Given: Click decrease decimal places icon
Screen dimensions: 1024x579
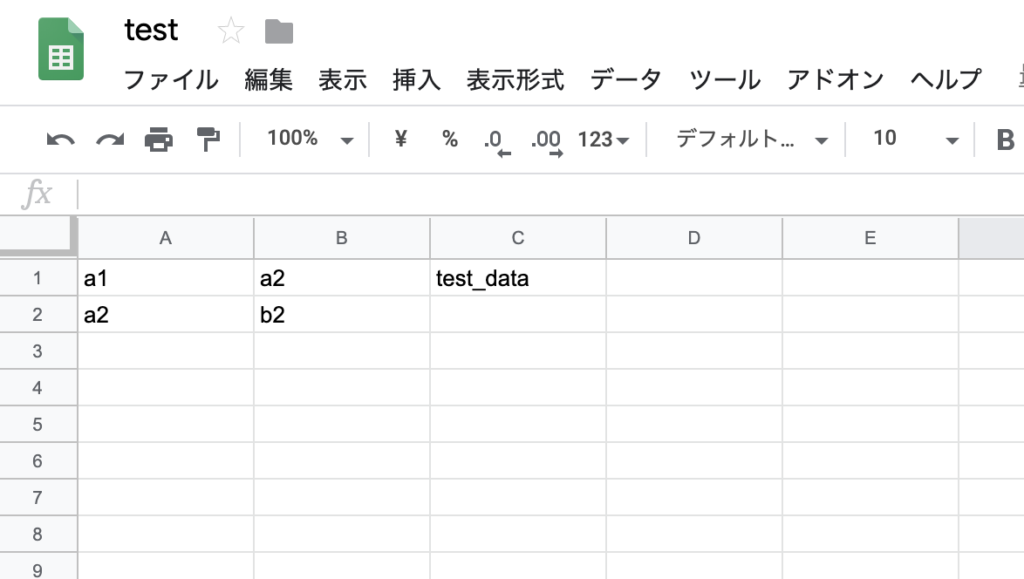Looking at the screenshot, I should click(x=497, y=141).
